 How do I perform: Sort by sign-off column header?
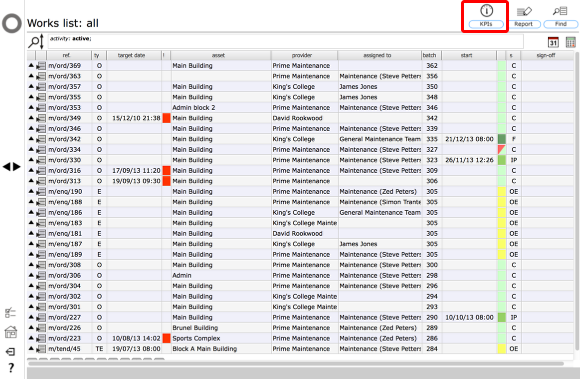pyautogui.click(x=547, y=55)
